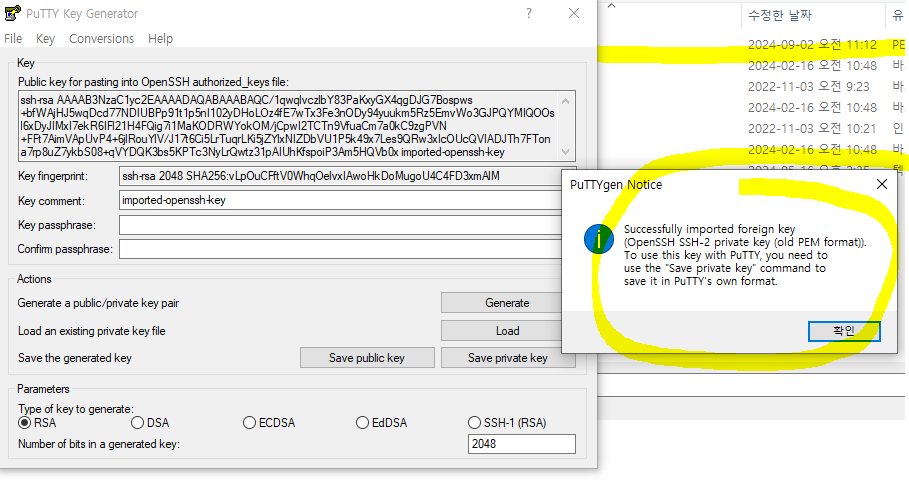
Task: Click the sort chevron above Explorer columns
Action: 611,5
